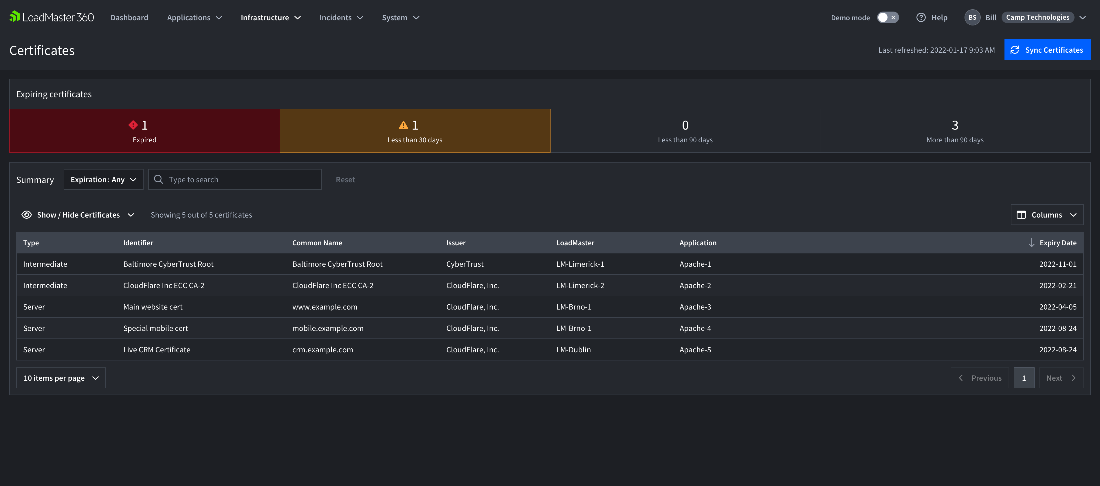The width and height of the screenshot is (1100, 486).
Task: Go to the Dashboard tab
Action: pos(129,17)
